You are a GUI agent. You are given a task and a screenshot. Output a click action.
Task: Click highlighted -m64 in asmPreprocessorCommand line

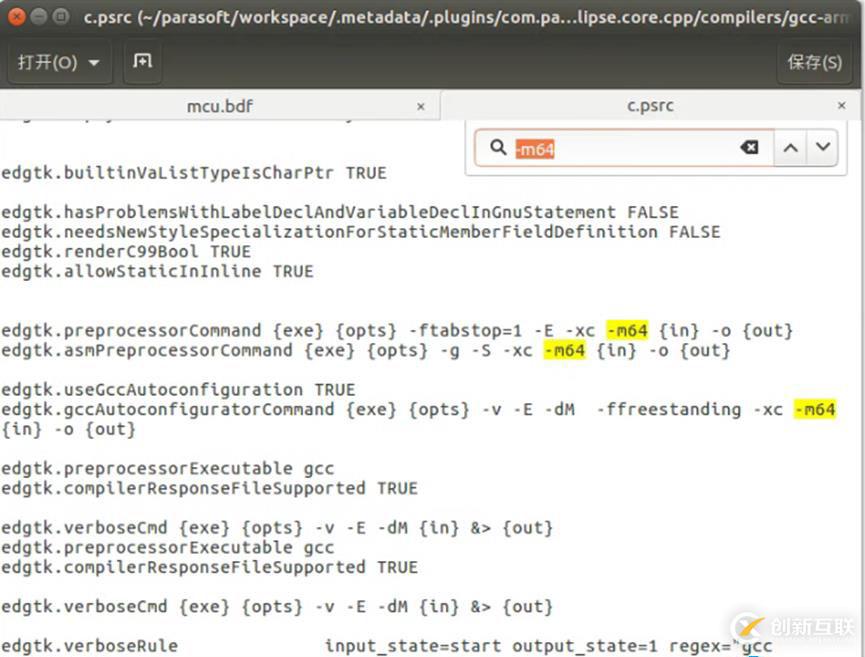(564, 350)
